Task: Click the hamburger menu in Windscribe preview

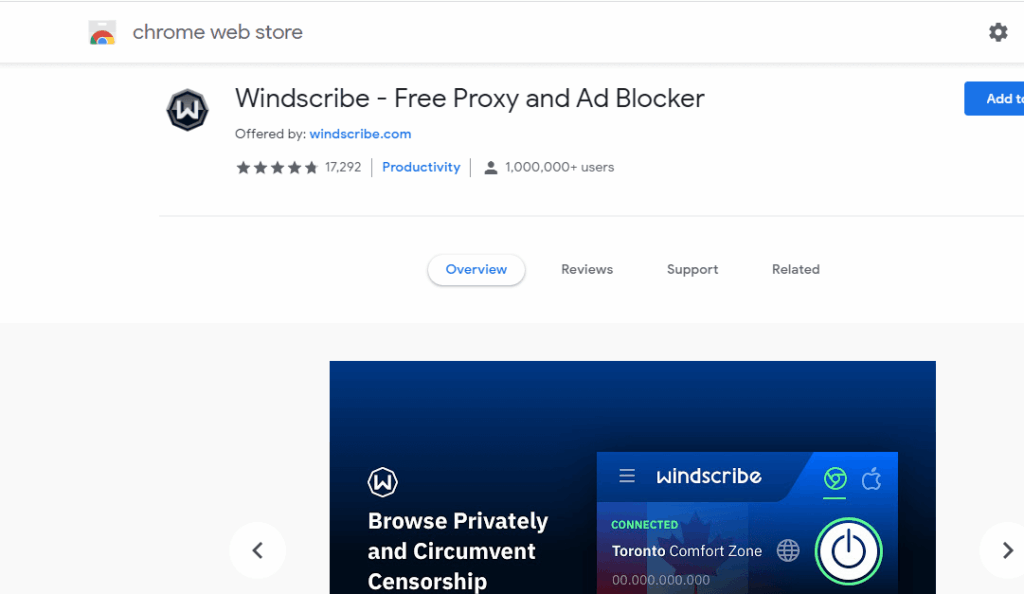Action: pyautogui.click(x=627, y=476)
